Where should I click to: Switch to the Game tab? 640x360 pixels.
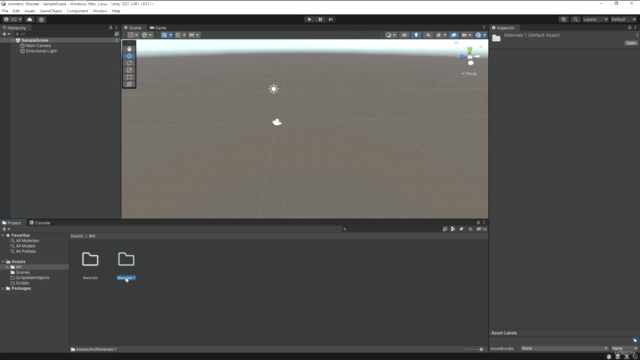click(x=158, y=28)
